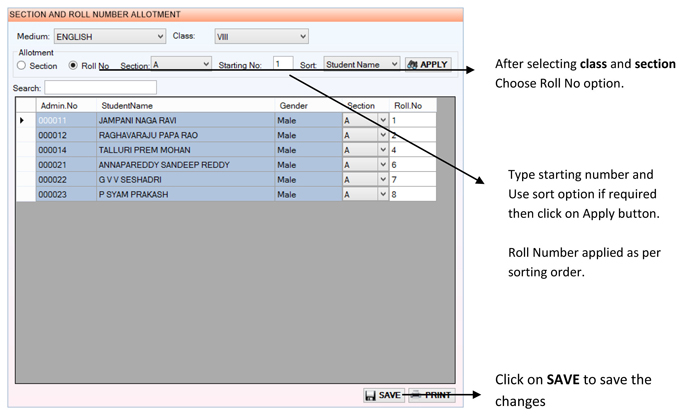Click student name TALLURI PREM MOHAN

click(x=186, y=150)
